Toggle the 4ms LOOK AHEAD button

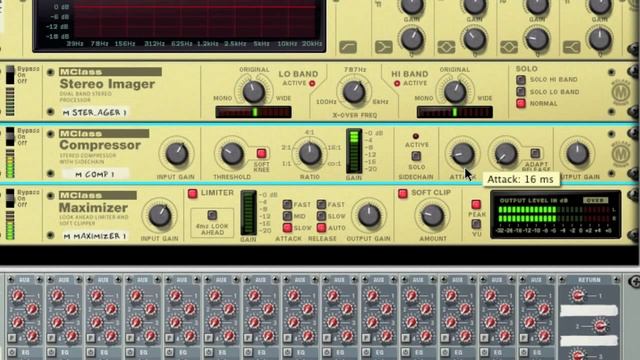click(212, 215)
